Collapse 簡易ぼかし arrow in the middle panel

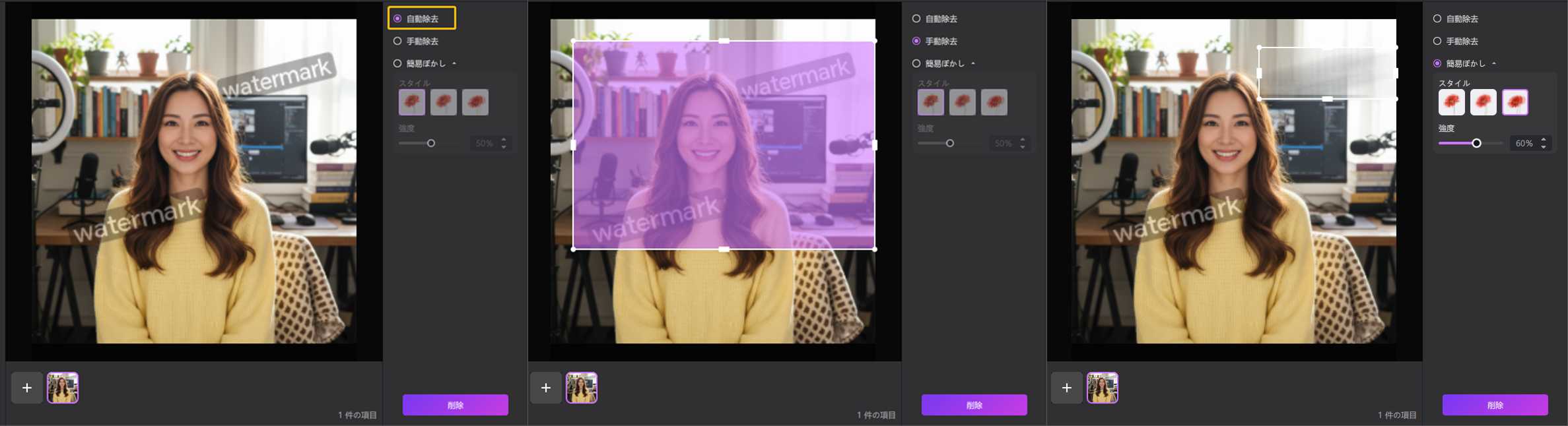[x=973, y=64]
